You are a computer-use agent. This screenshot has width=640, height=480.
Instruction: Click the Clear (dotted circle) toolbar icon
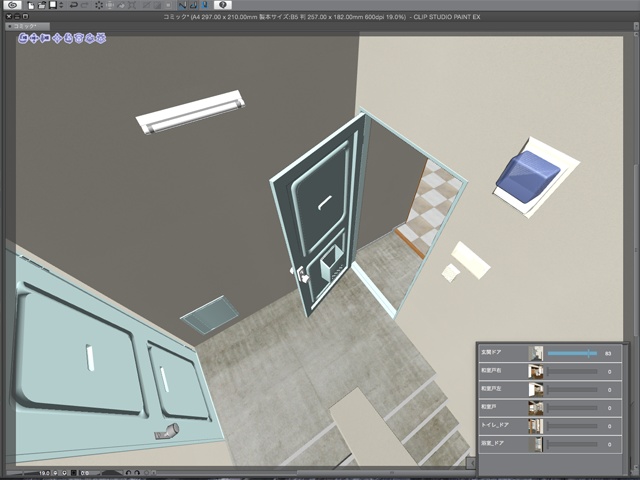pyautogui.click(x=99, y=5)
